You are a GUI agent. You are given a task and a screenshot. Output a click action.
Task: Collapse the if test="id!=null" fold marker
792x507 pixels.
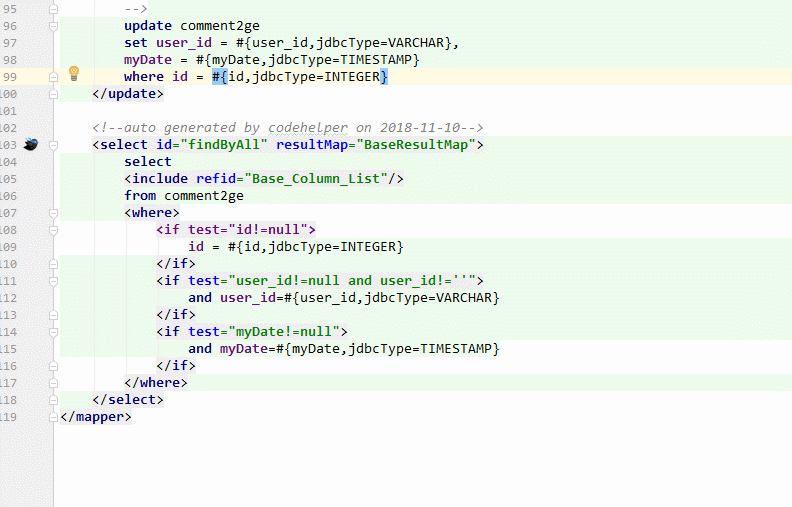tap(53, 230)
